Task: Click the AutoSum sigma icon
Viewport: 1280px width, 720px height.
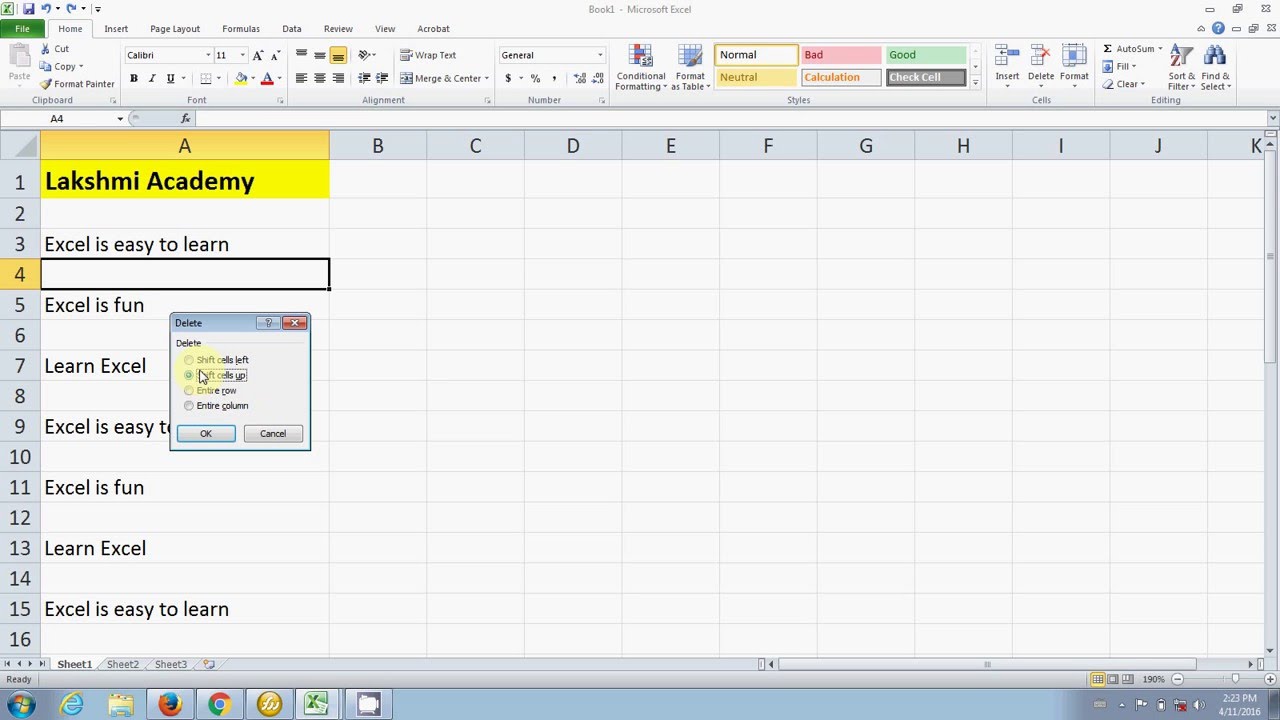Action: click(1108, 49)
